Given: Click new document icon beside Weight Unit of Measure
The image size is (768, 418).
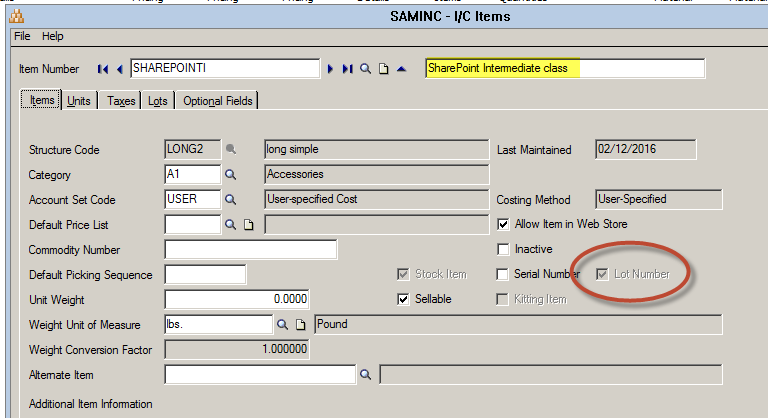Looking at the screenshot, I should point(300,324).
